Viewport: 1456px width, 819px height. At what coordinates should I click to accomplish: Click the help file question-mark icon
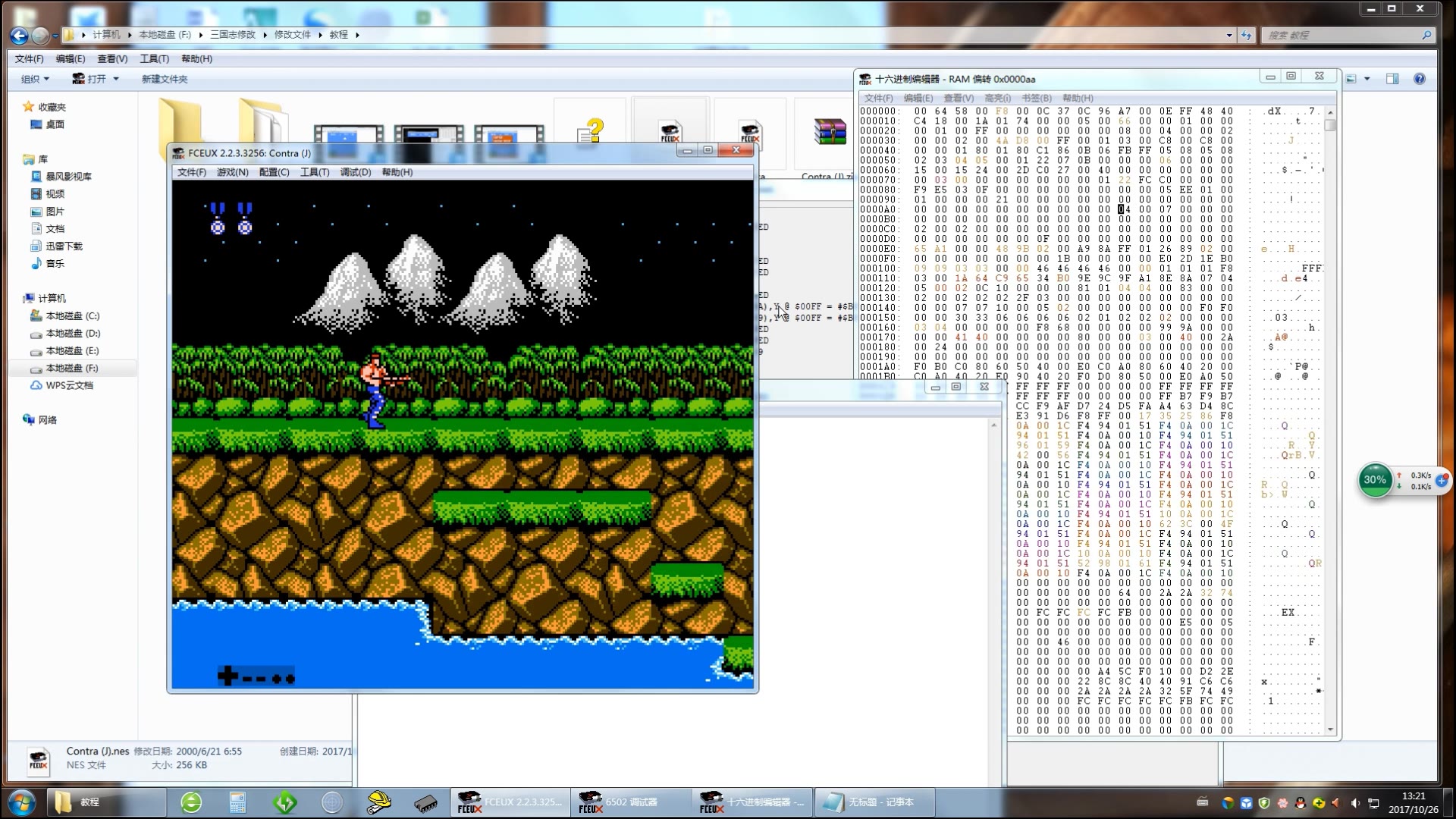coord(590,131)
